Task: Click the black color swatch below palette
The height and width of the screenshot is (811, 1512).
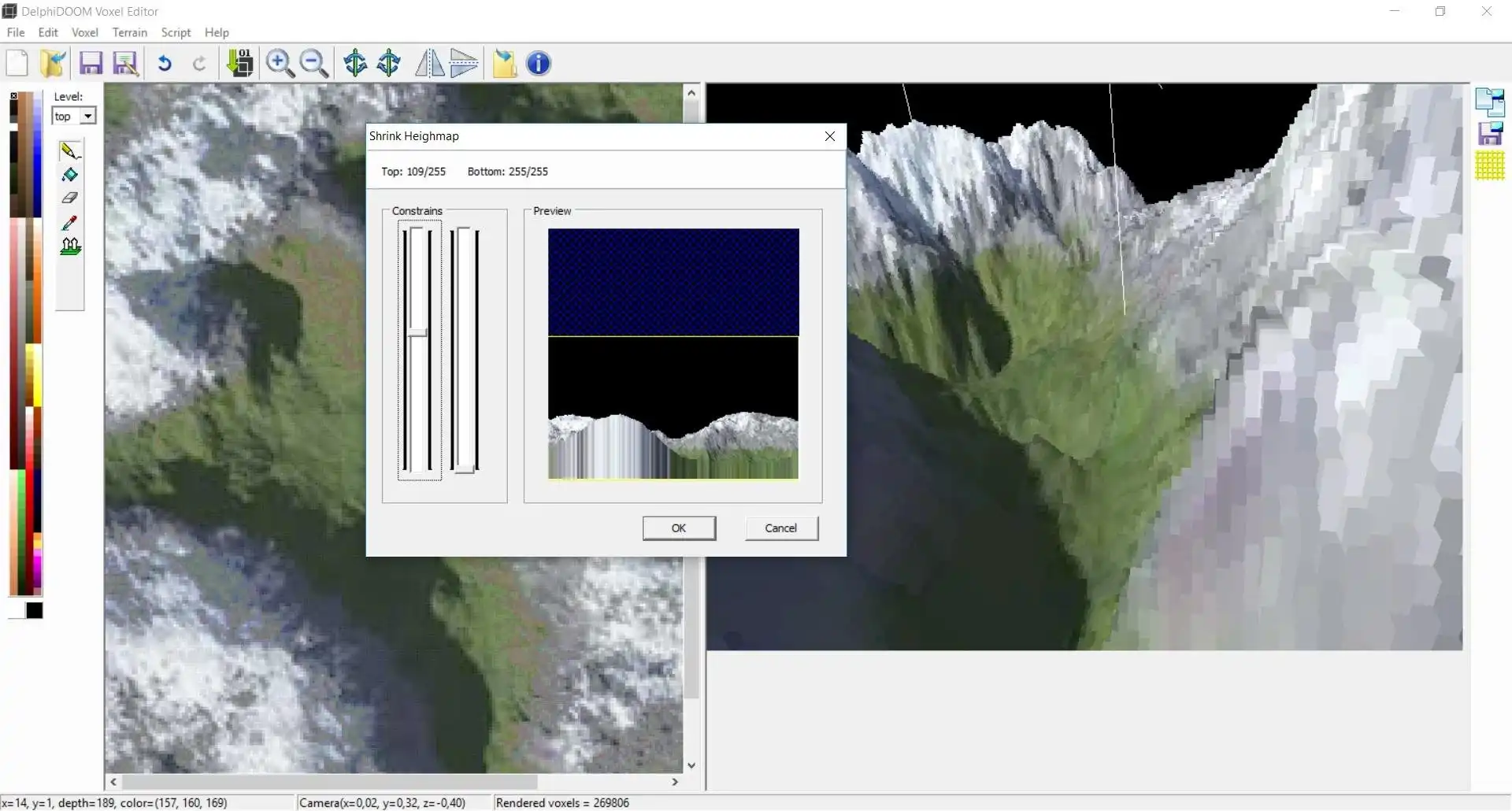Action: [x=35, y=610]
